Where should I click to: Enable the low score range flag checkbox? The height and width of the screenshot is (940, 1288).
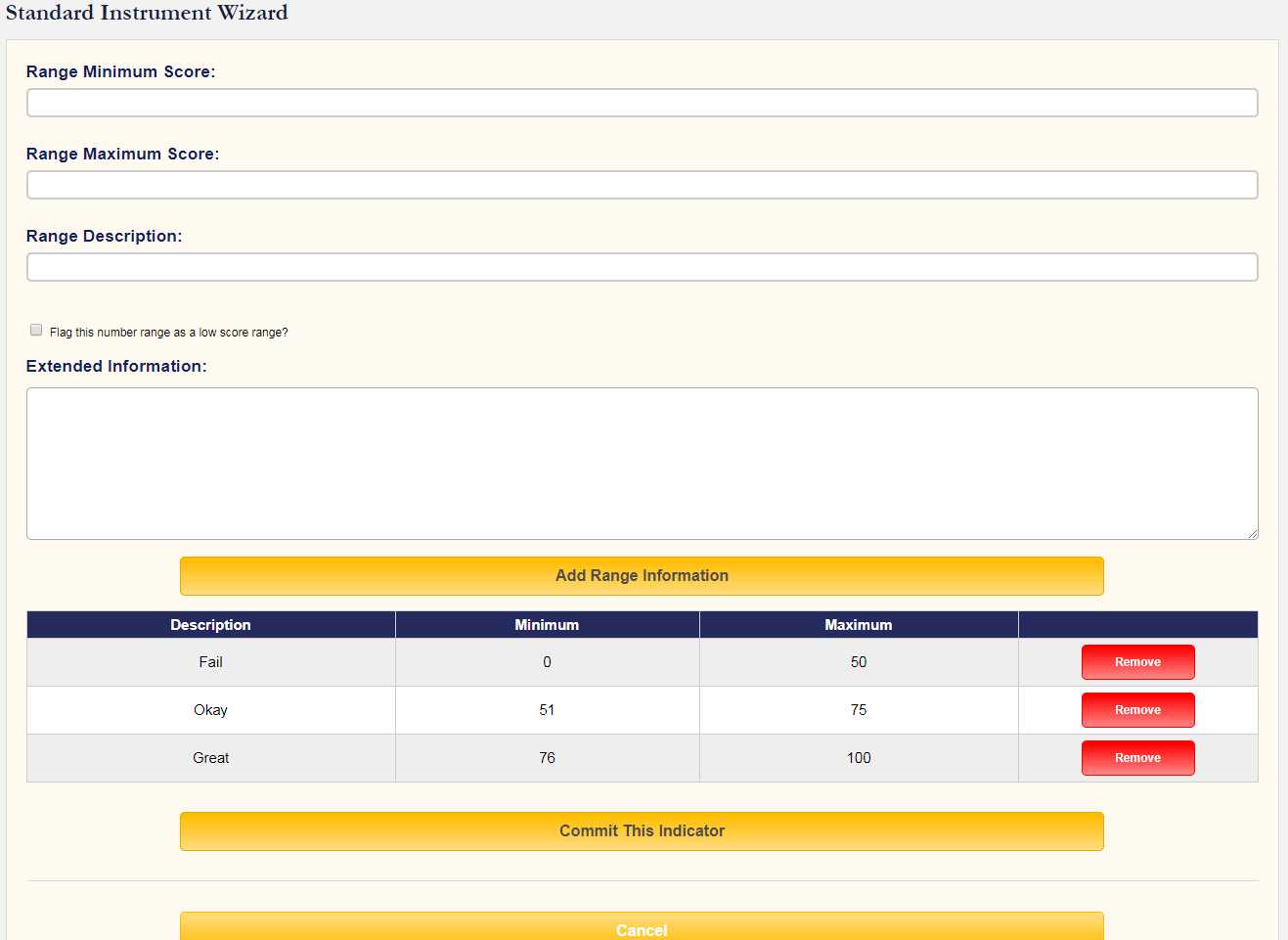pos(36,330)
